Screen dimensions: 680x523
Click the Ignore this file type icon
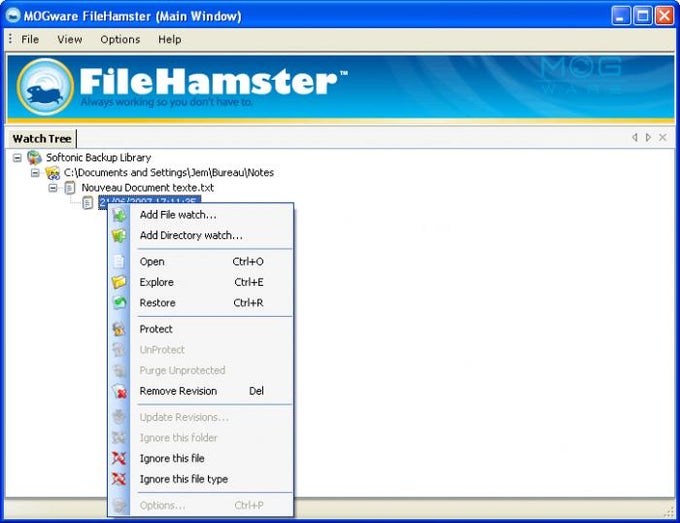119,479
